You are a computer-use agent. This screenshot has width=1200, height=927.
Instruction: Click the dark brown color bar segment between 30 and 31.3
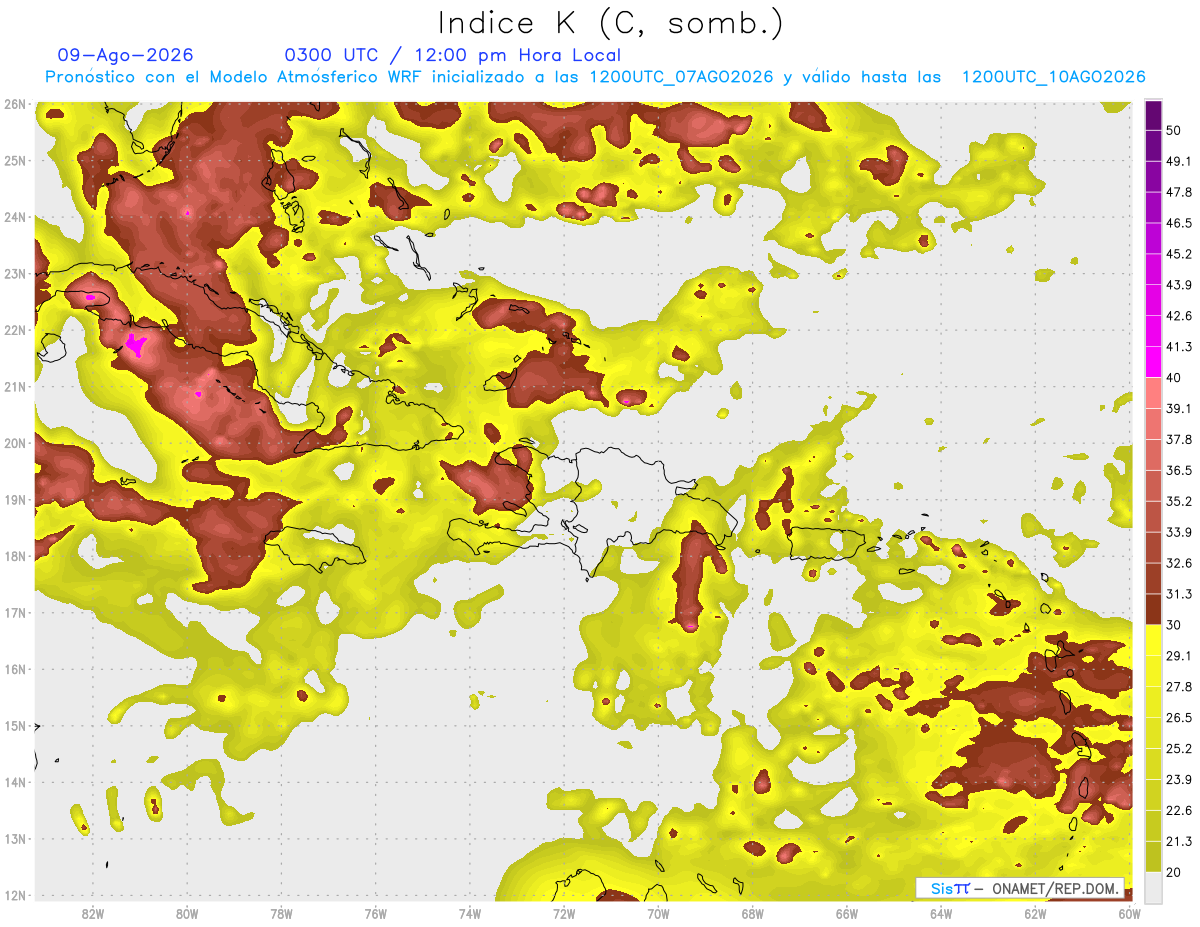point(1153,609)
